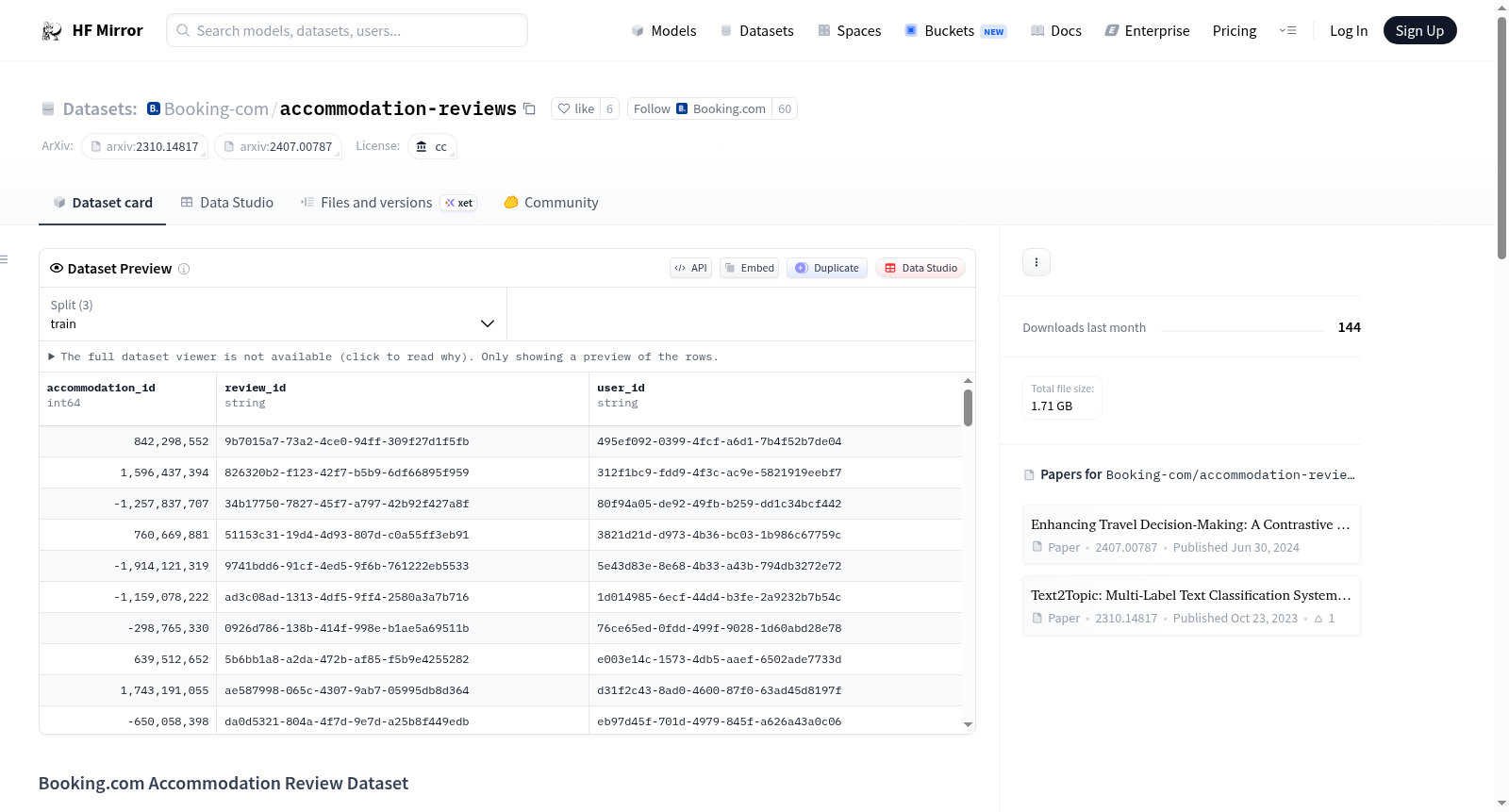1509x812 pixels.
Task: Follow Booking.com organization
Action: tap(700, 109)
